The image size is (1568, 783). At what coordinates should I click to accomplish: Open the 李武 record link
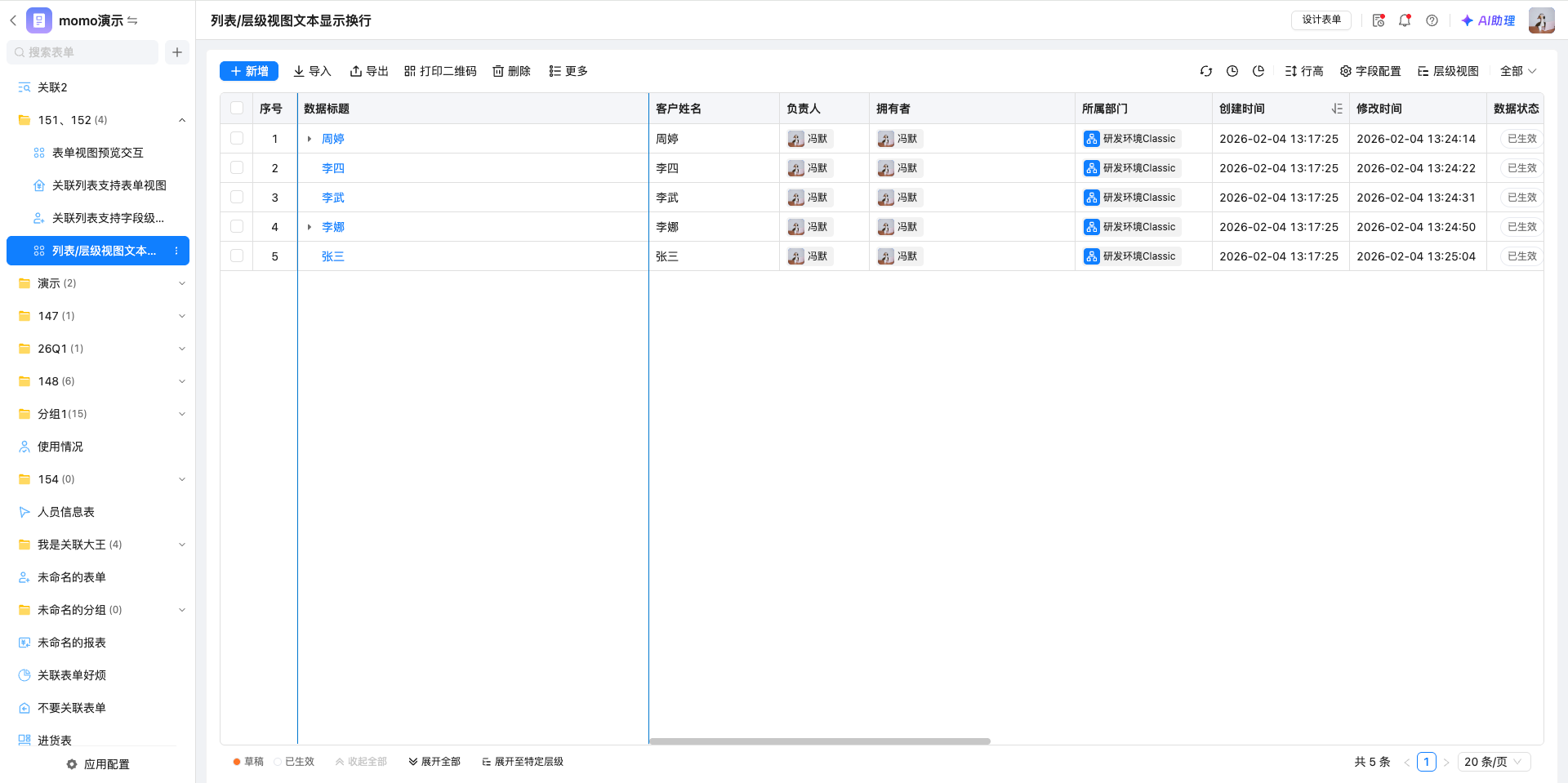(333, 198)
